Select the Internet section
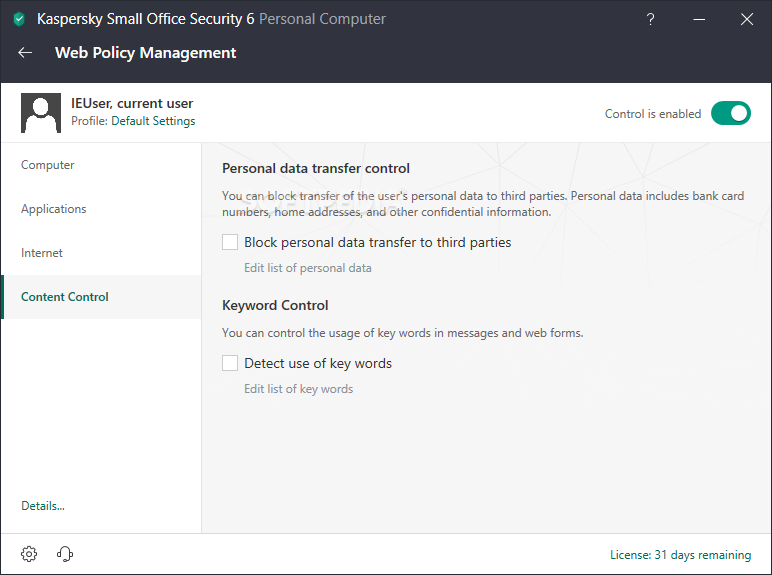 pyautogui.click(x=101, y=253)
